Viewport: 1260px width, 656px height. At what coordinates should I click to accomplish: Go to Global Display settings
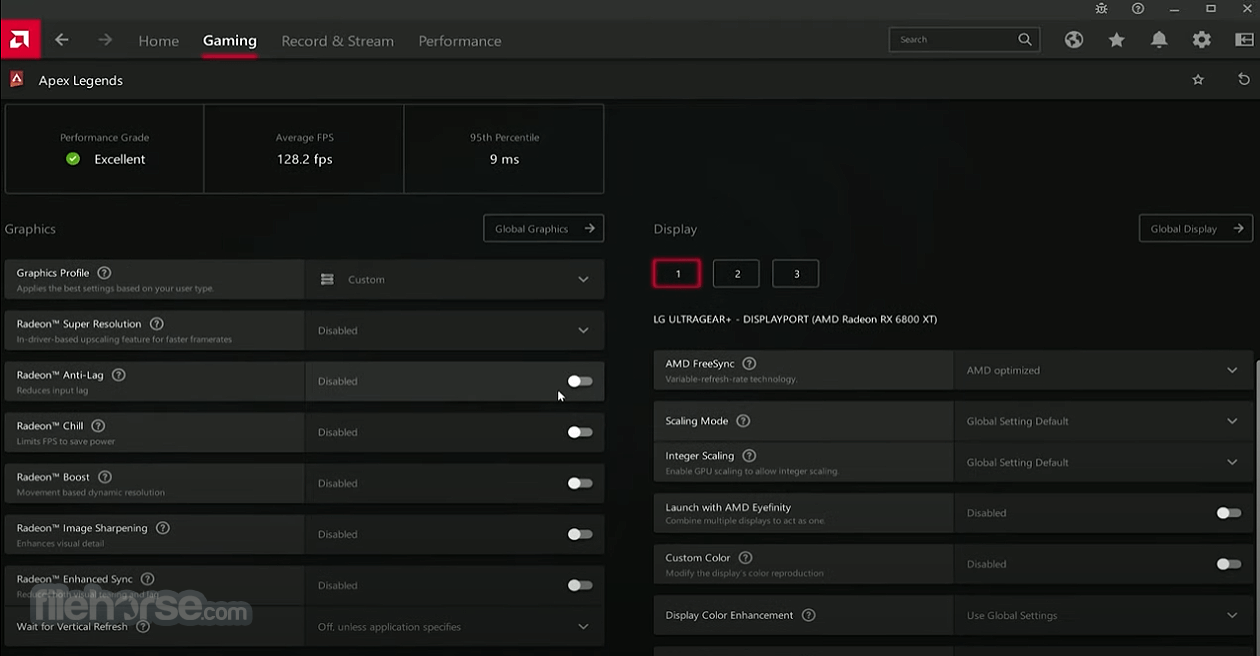pyautogui.click(x=1196, y=228)
